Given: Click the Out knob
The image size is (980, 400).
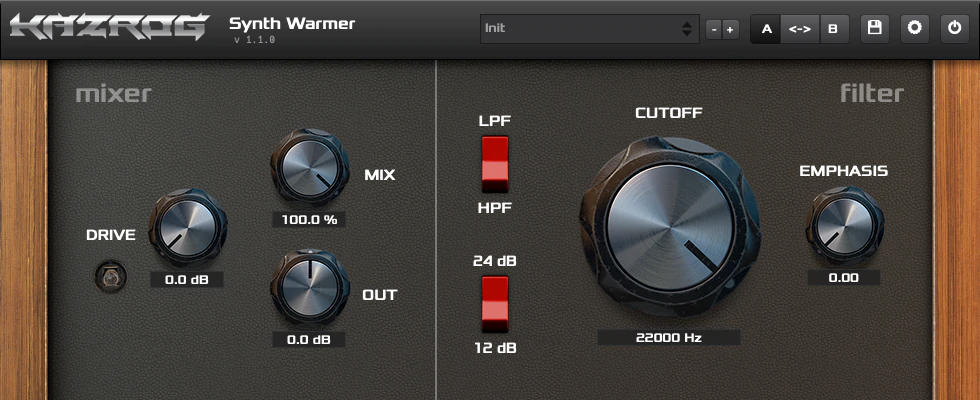Looking at the screenshot, I should (x=310, y=288).
